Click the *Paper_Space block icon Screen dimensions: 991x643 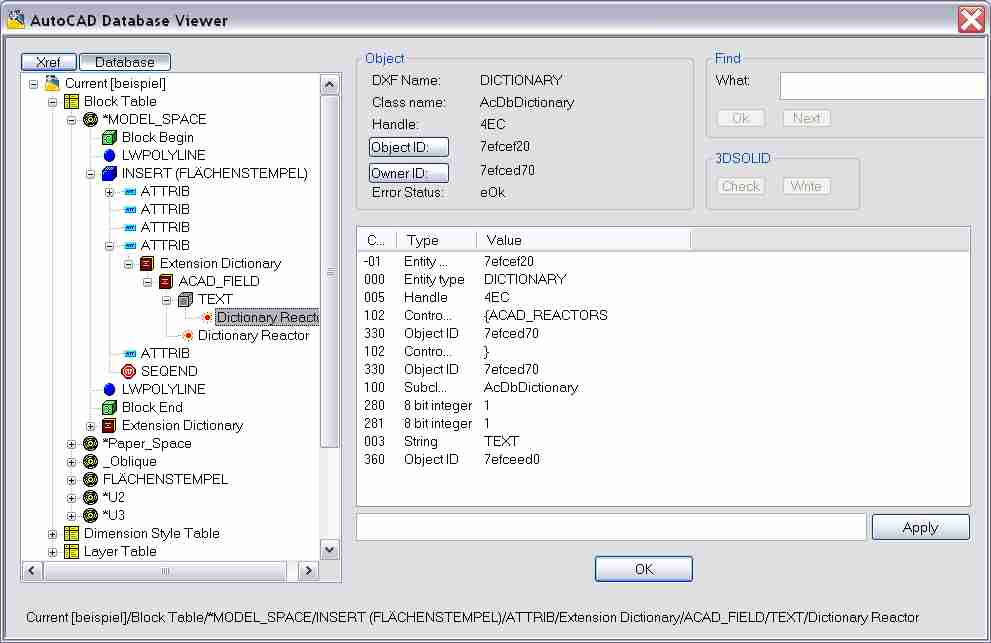pyautogui.click(x=90, y=443)
